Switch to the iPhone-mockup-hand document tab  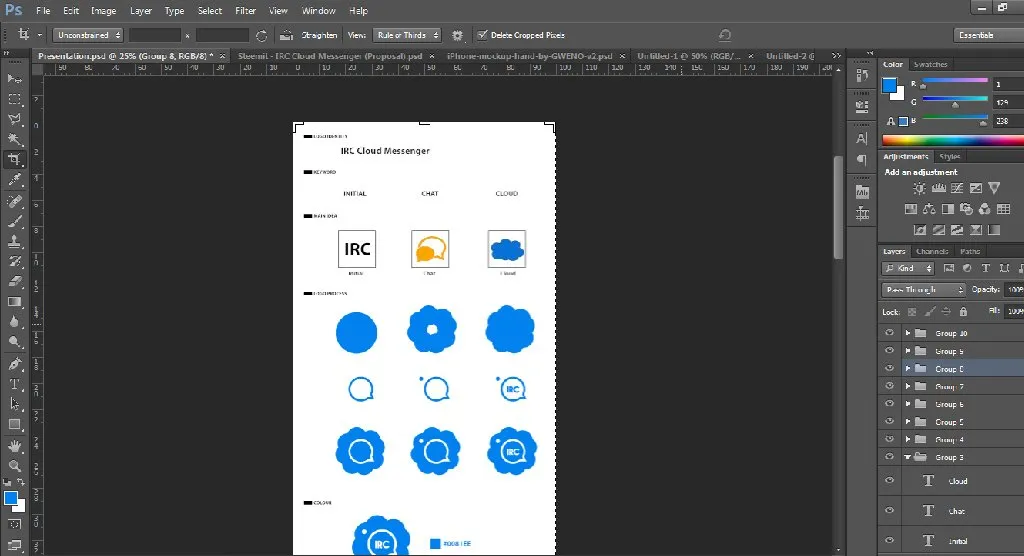tap(530, 56)
